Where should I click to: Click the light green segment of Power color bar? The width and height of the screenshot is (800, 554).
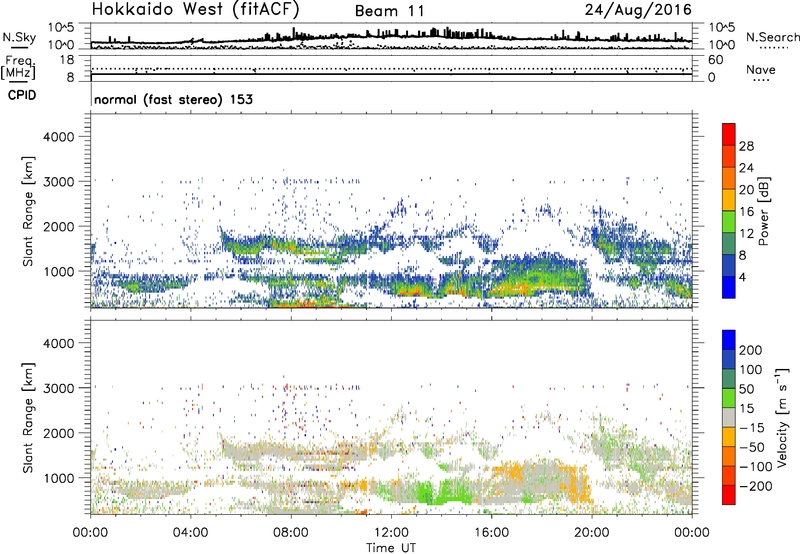pos(729,221)
